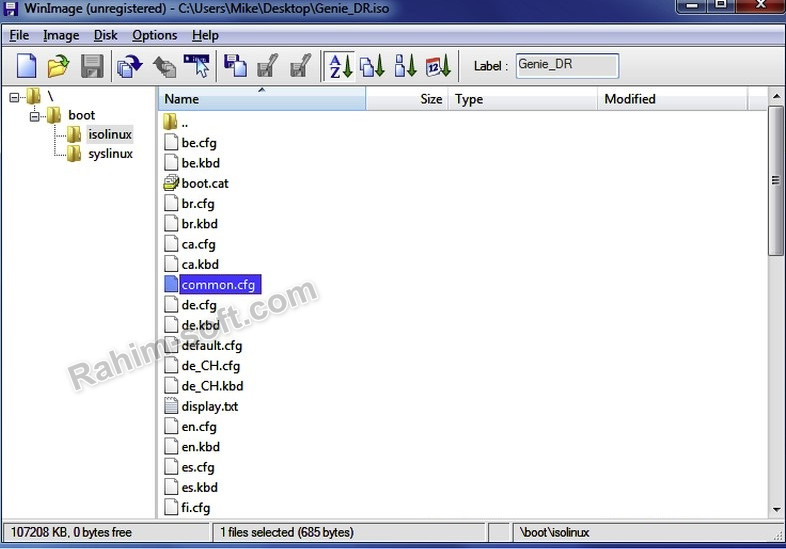
Task: Click the scrollbar down arrow
Action: (x=776, y=509)
